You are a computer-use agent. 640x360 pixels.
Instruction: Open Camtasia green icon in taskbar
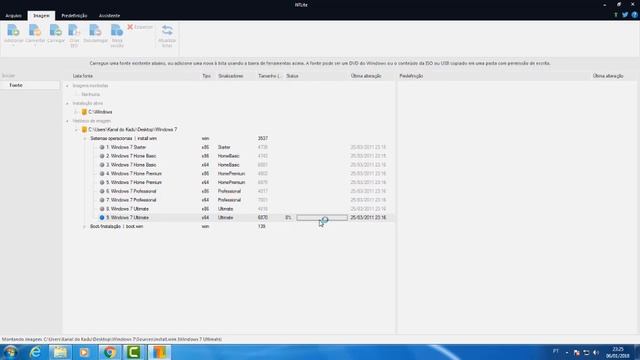[134, 352]
